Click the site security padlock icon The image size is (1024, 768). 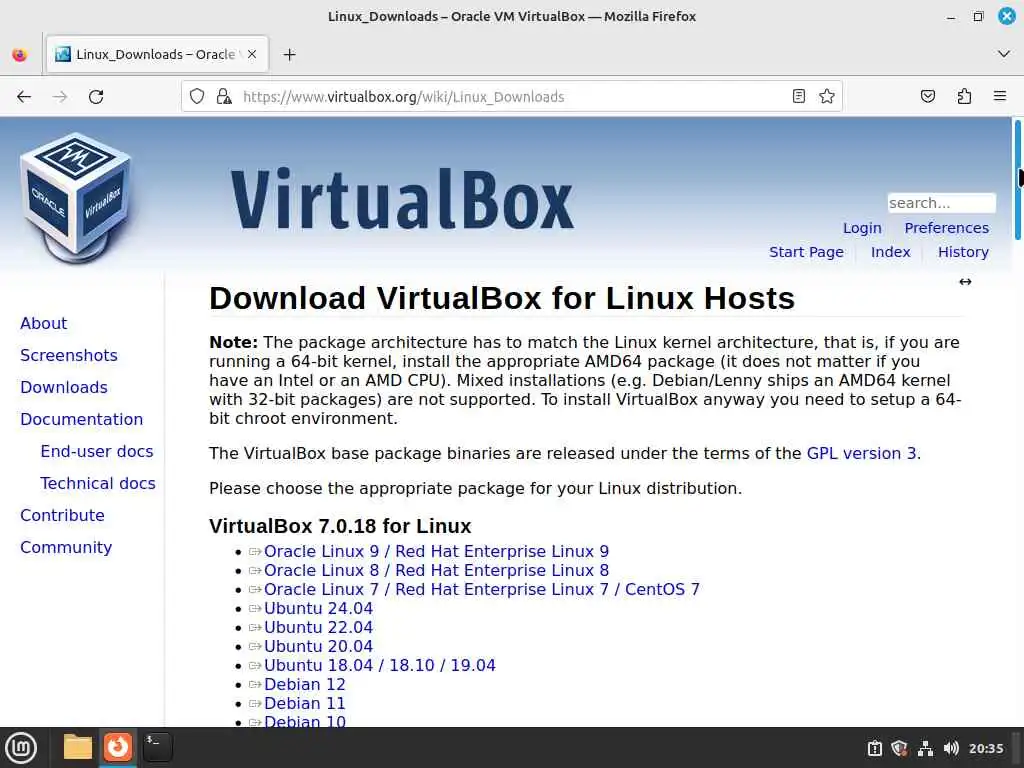224,97
